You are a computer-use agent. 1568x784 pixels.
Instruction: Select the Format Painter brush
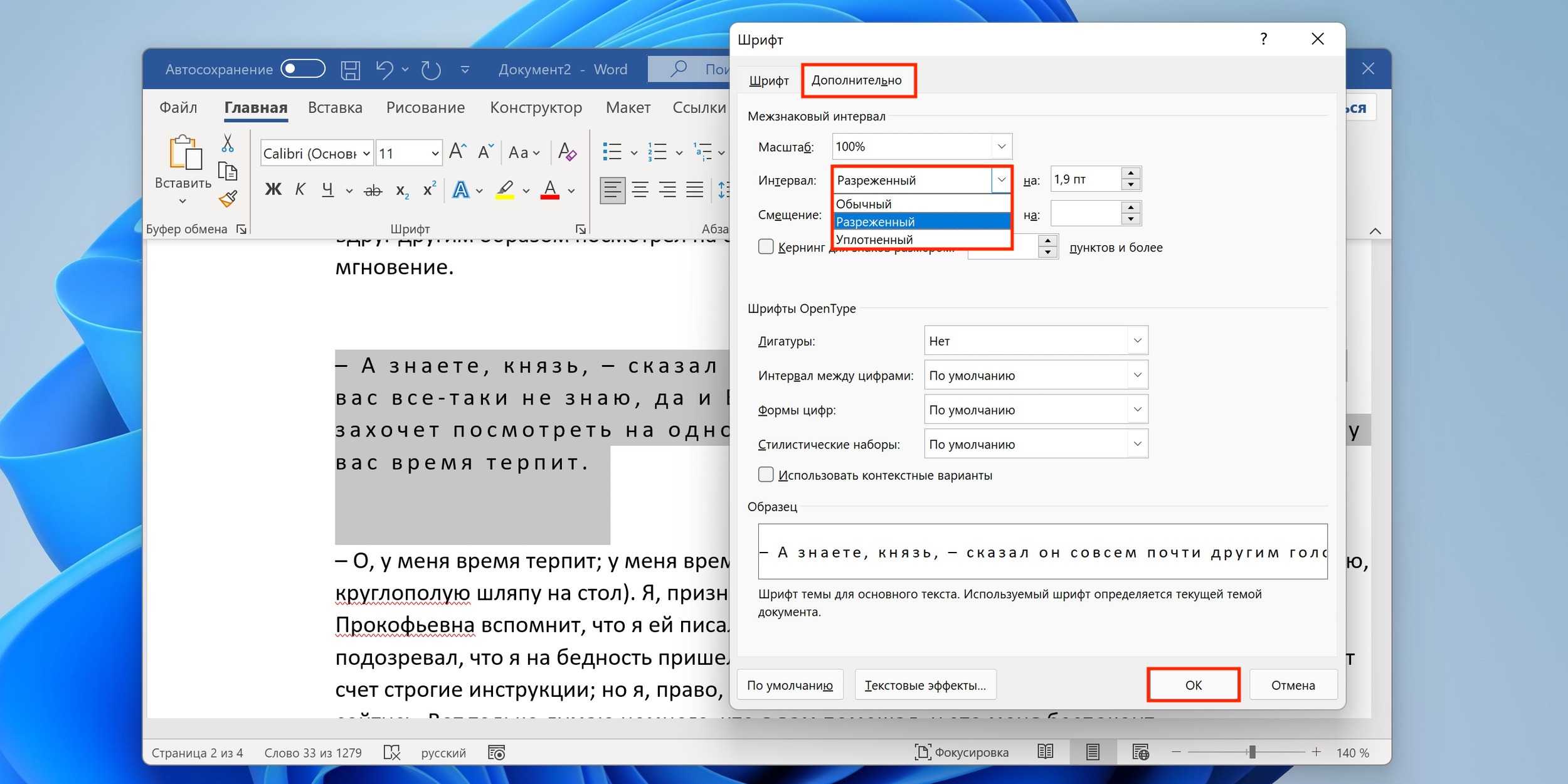[228, 199]
